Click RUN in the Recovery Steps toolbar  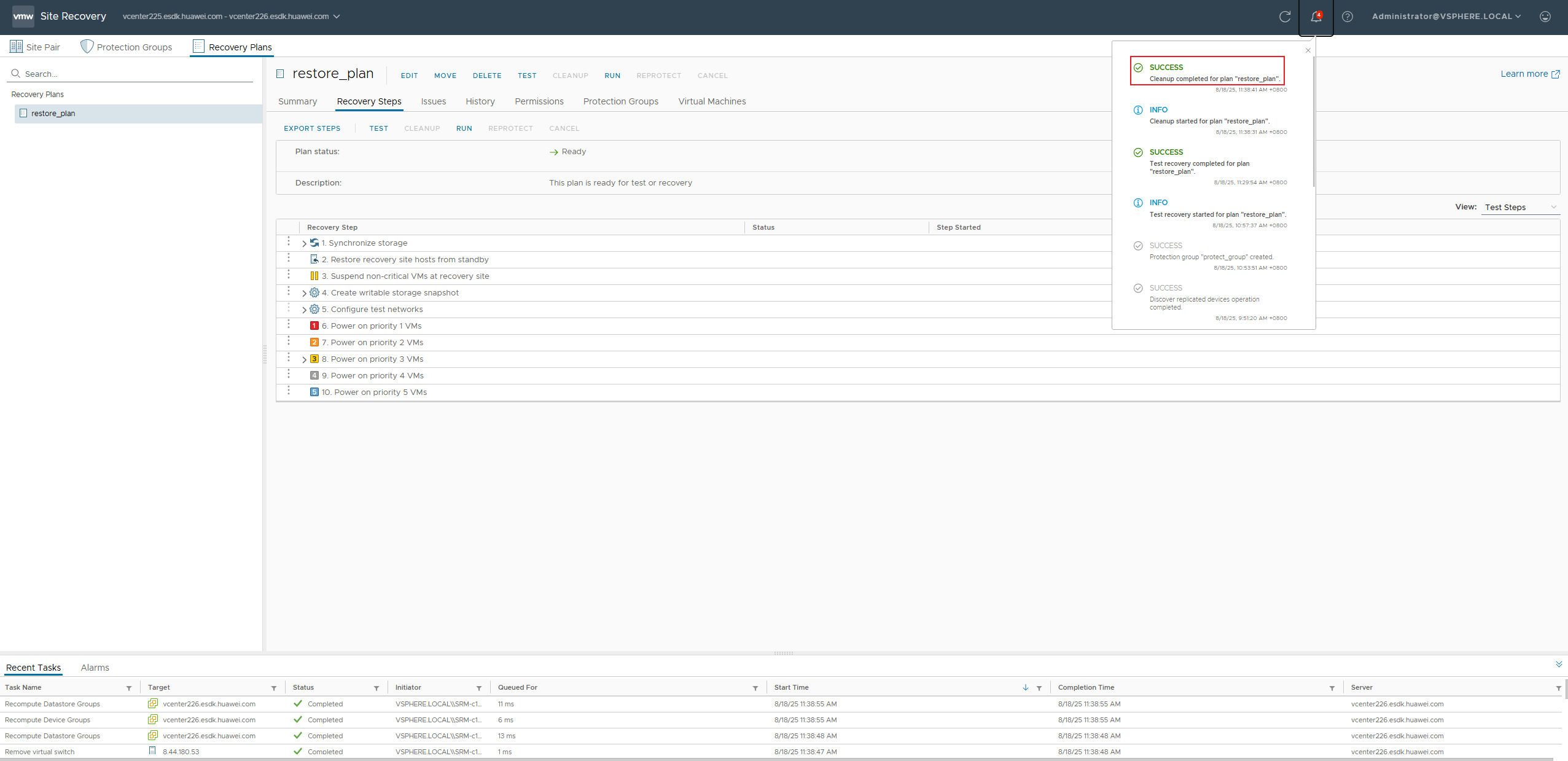pos(464,128)
